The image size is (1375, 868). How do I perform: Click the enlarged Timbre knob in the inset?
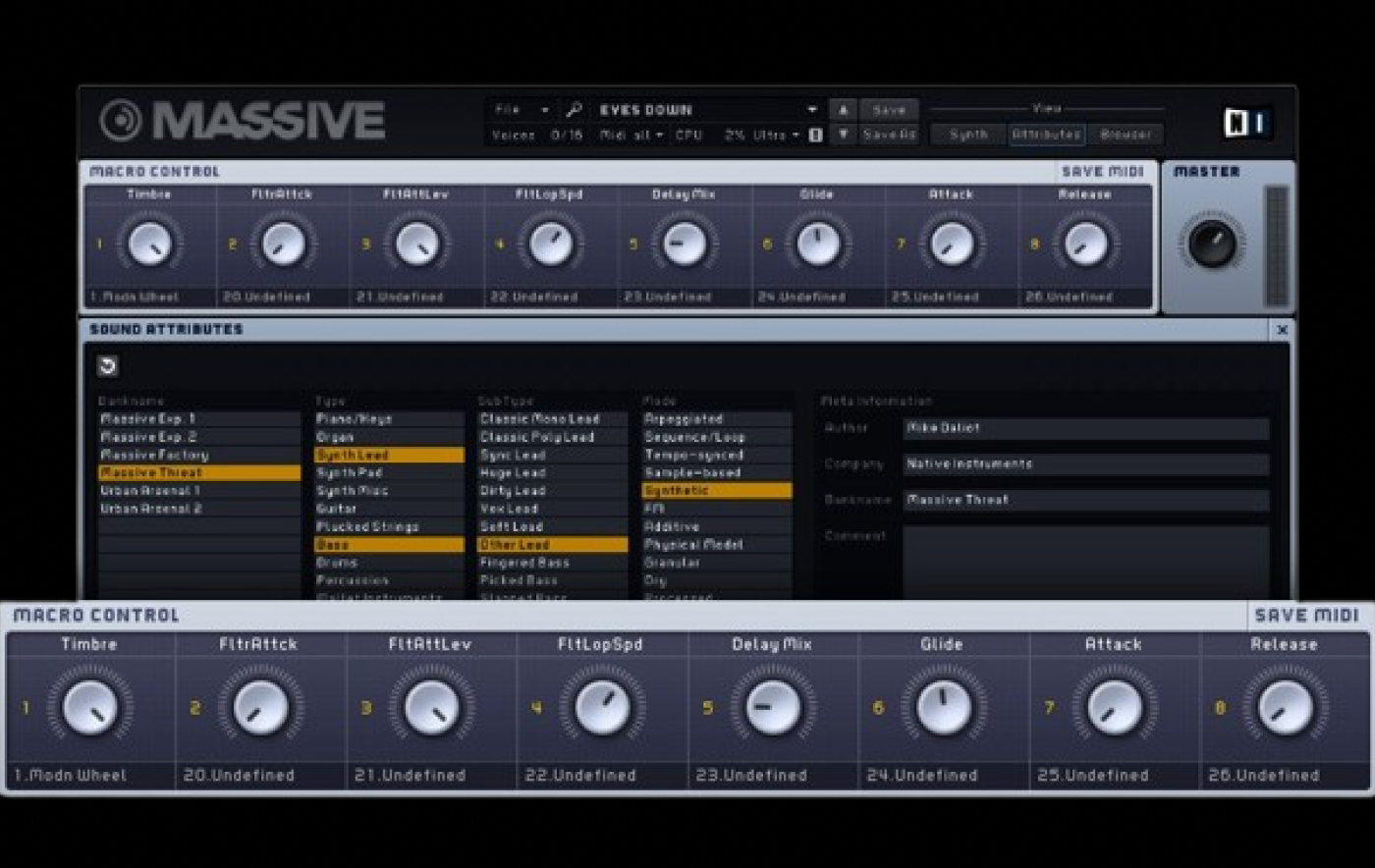tap(90, 707)
